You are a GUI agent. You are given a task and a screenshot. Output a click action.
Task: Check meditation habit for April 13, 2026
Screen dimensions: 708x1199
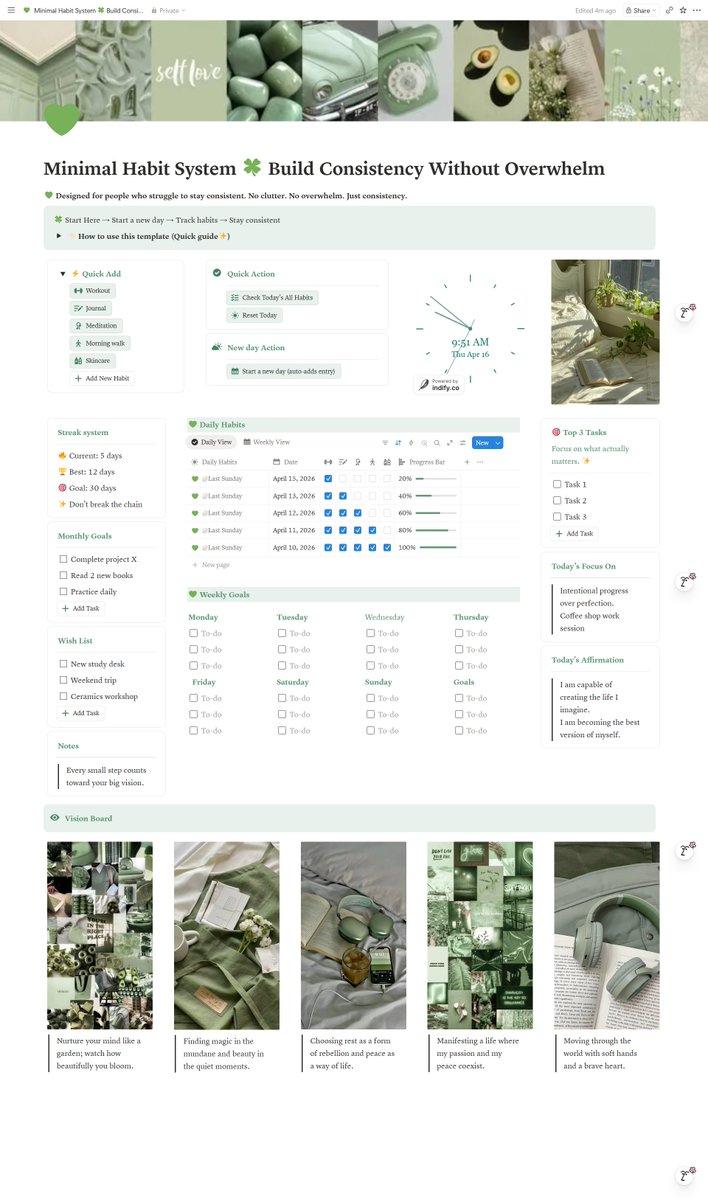pyautogui.click(x=357, y=496)
